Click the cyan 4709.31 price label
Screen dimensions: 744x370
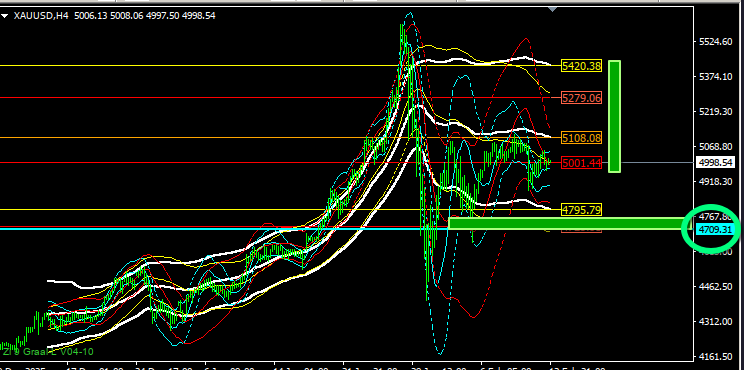pyautogui.click(x=717, y=230)
